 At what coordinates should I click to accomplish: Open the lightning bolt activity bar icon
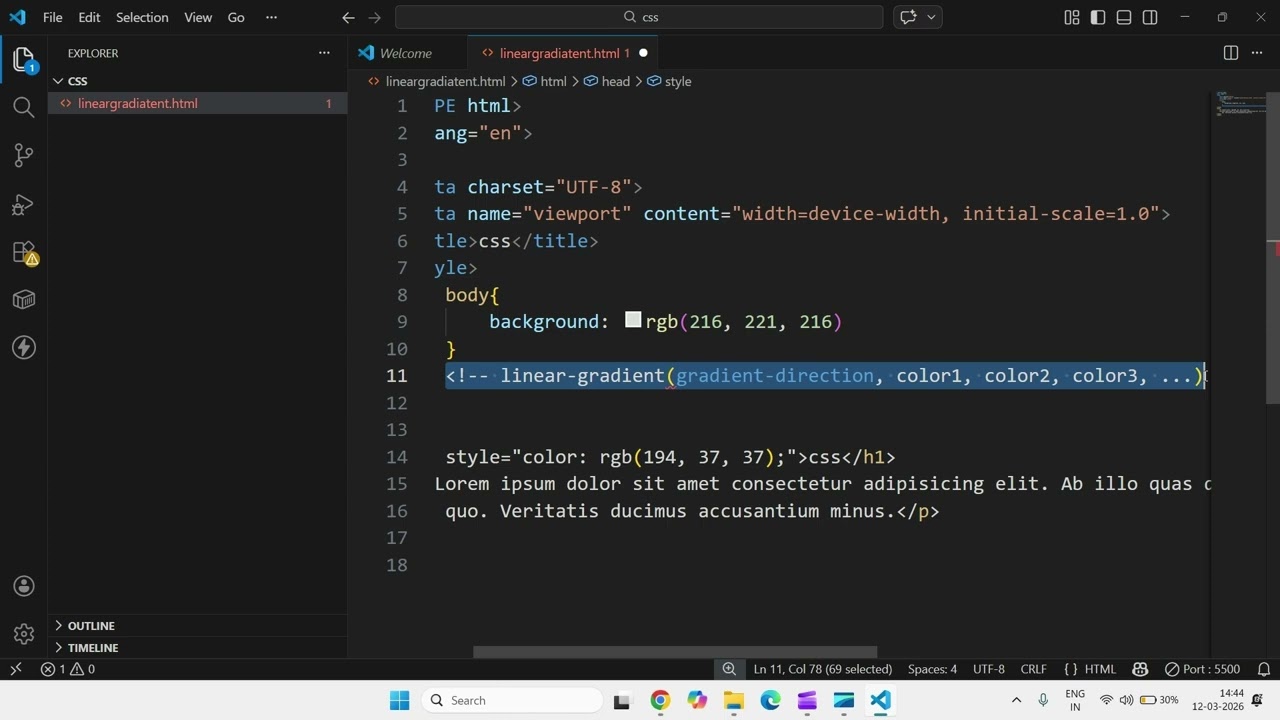click(x=24, y=348)
